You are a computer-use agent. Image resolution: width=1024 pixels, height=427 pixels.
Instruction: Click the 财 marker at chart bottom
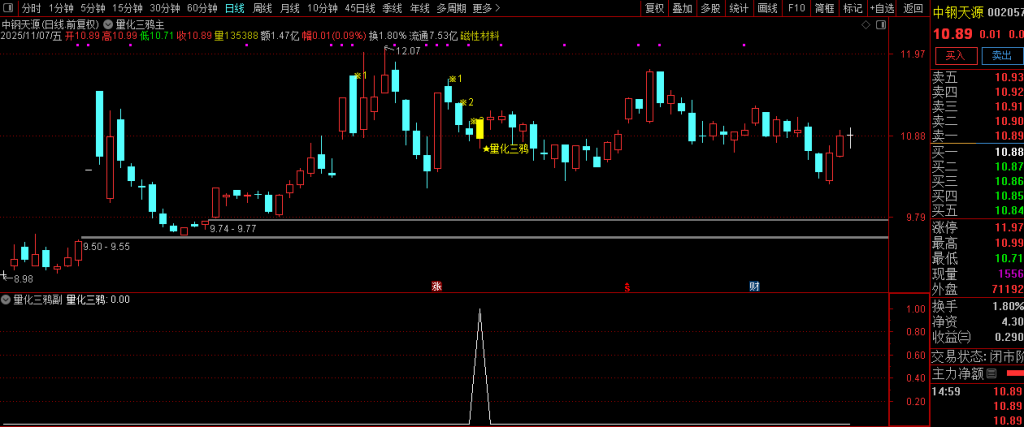[x=754, y=287]
